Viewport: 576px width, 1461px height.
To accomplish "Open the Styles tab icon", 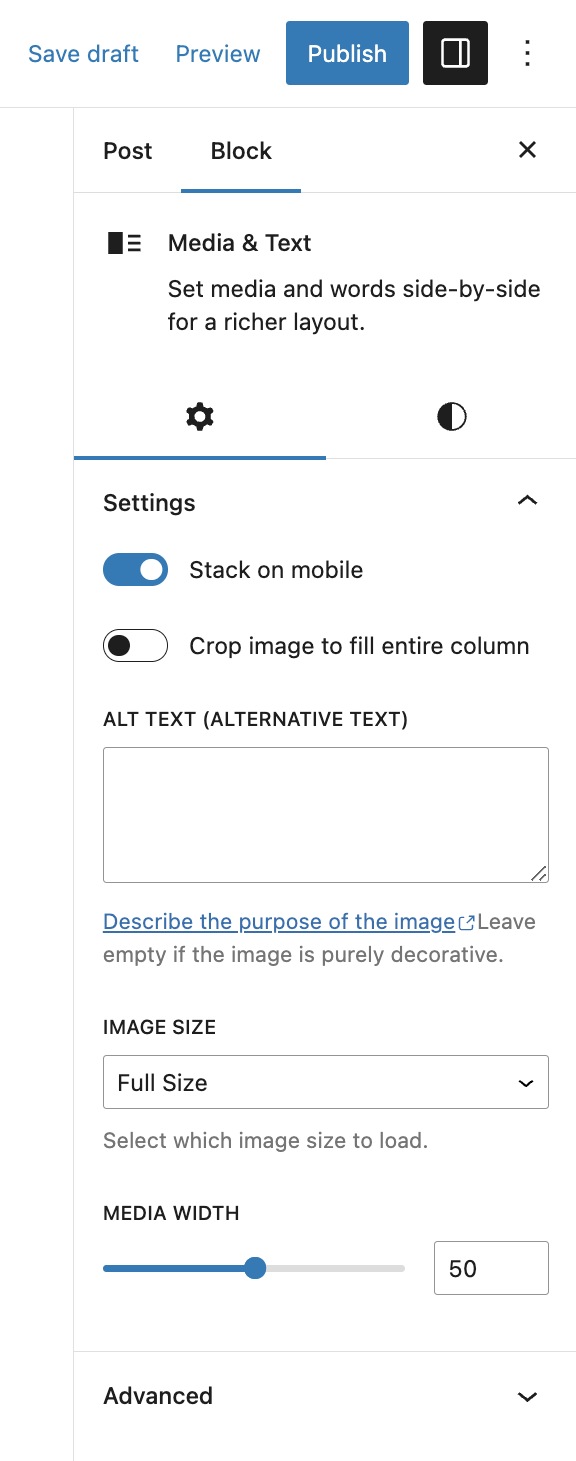I will point(451,416).
